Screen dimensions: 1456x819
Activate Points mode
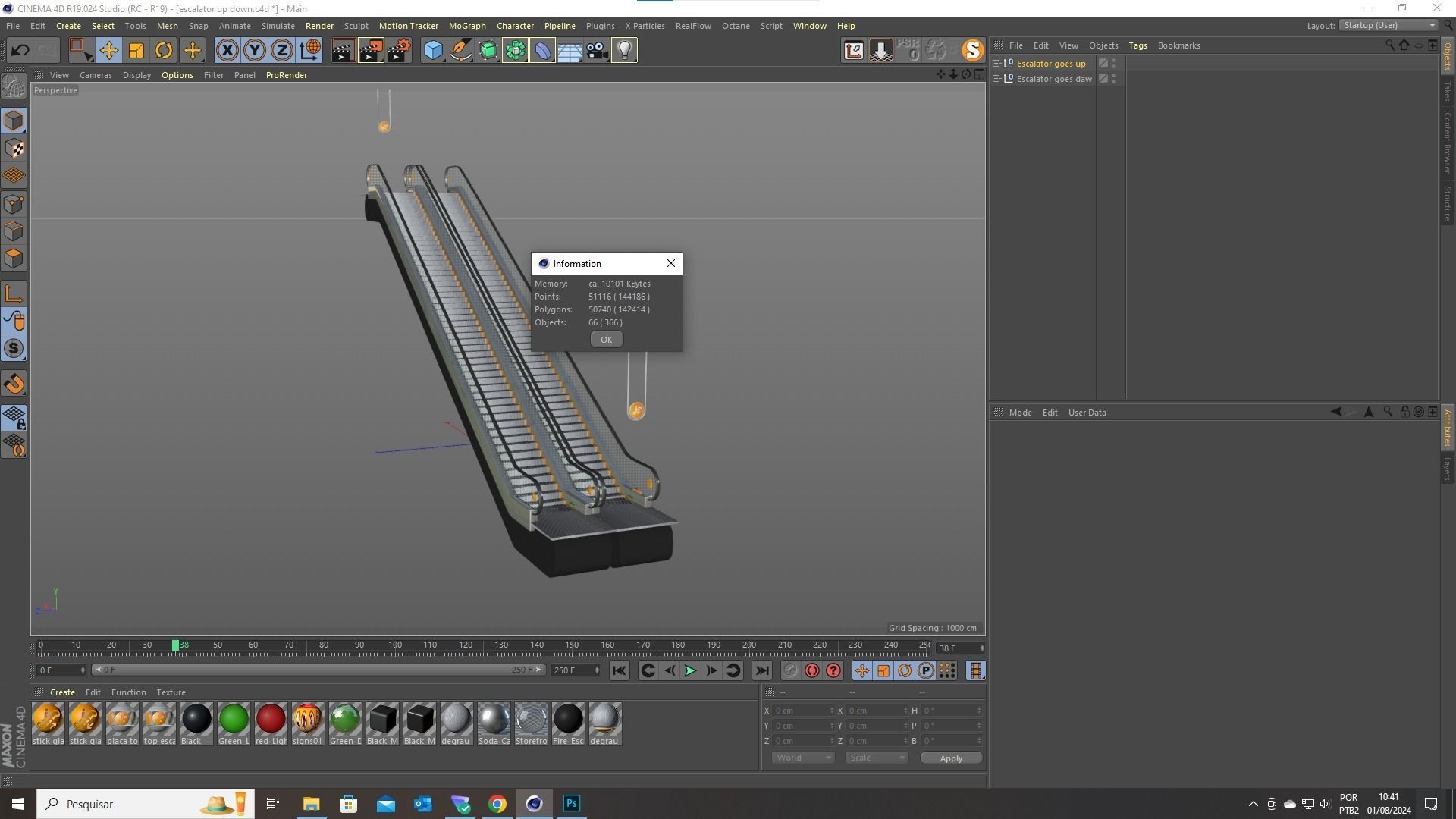pyautogui.click(x=14, y=204)
